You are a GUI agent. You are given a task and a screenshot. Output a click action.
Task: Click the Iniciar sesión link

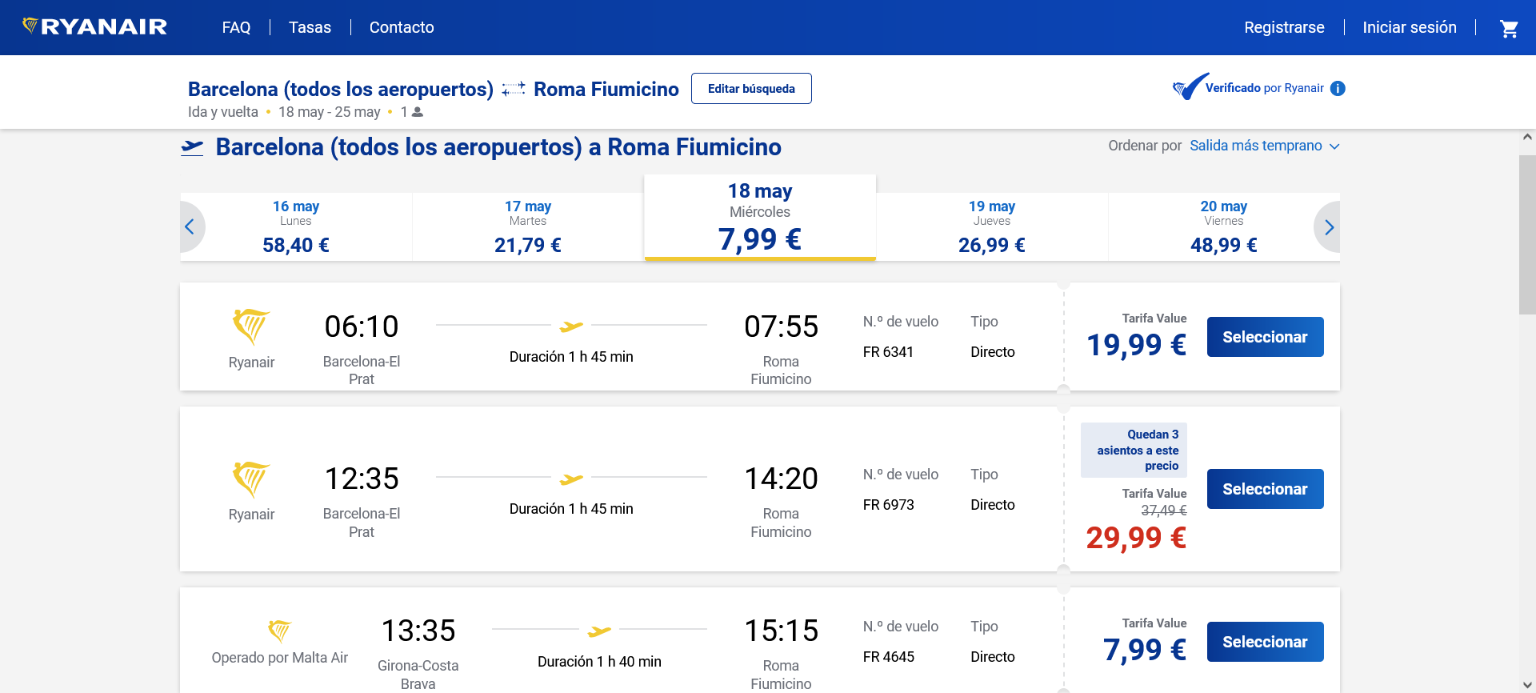click(1409, 28)
